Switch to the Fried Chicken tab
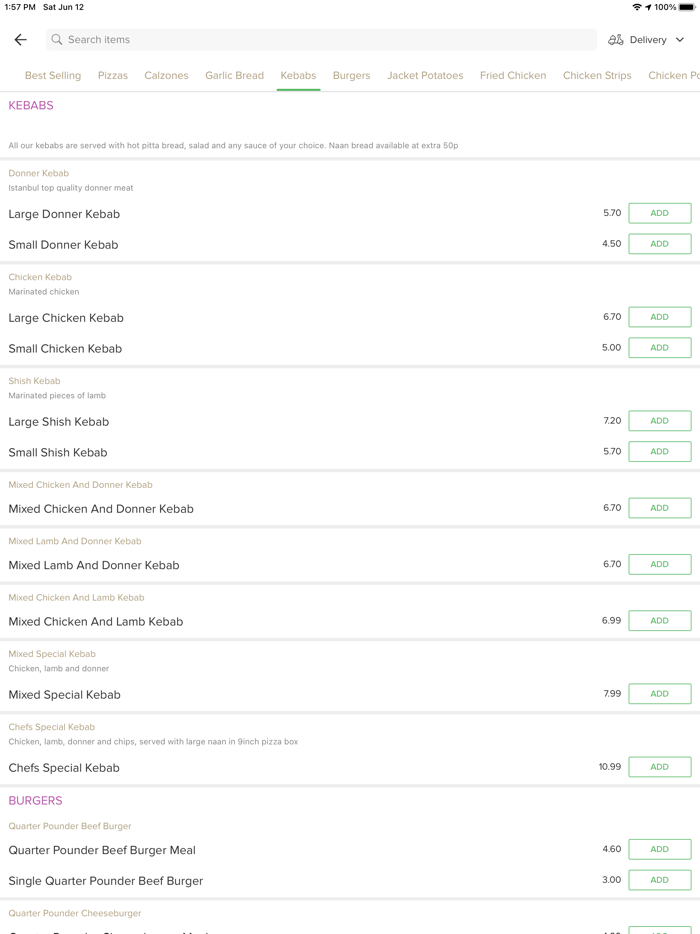 point(513,76)
